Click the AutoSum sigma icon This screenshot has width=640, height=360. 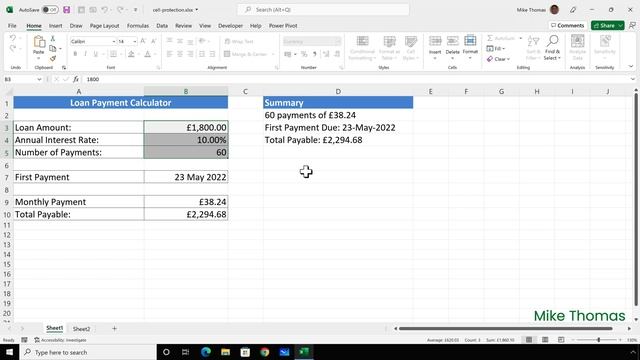490,38
